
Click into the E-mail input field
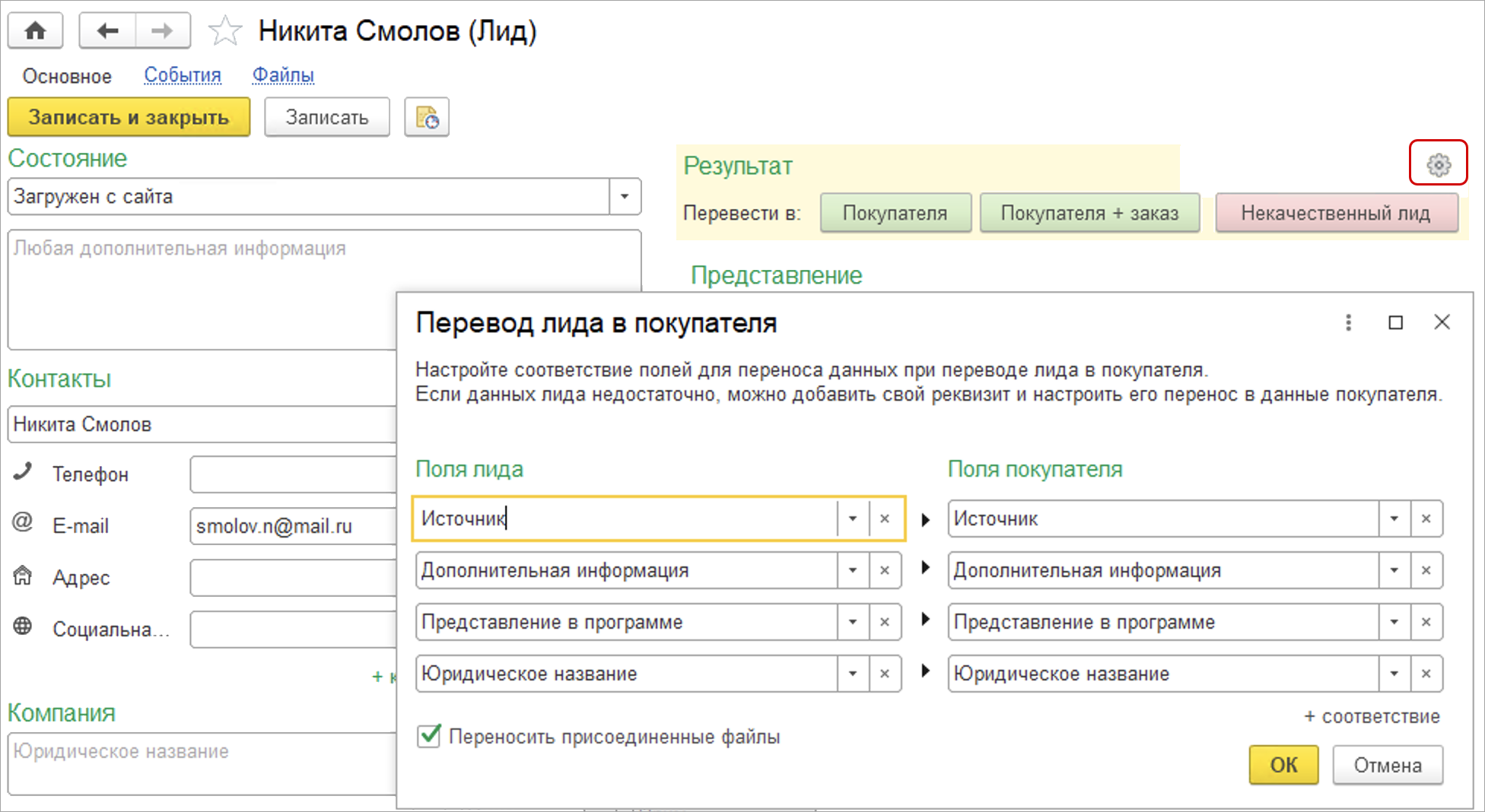point(293,526)
